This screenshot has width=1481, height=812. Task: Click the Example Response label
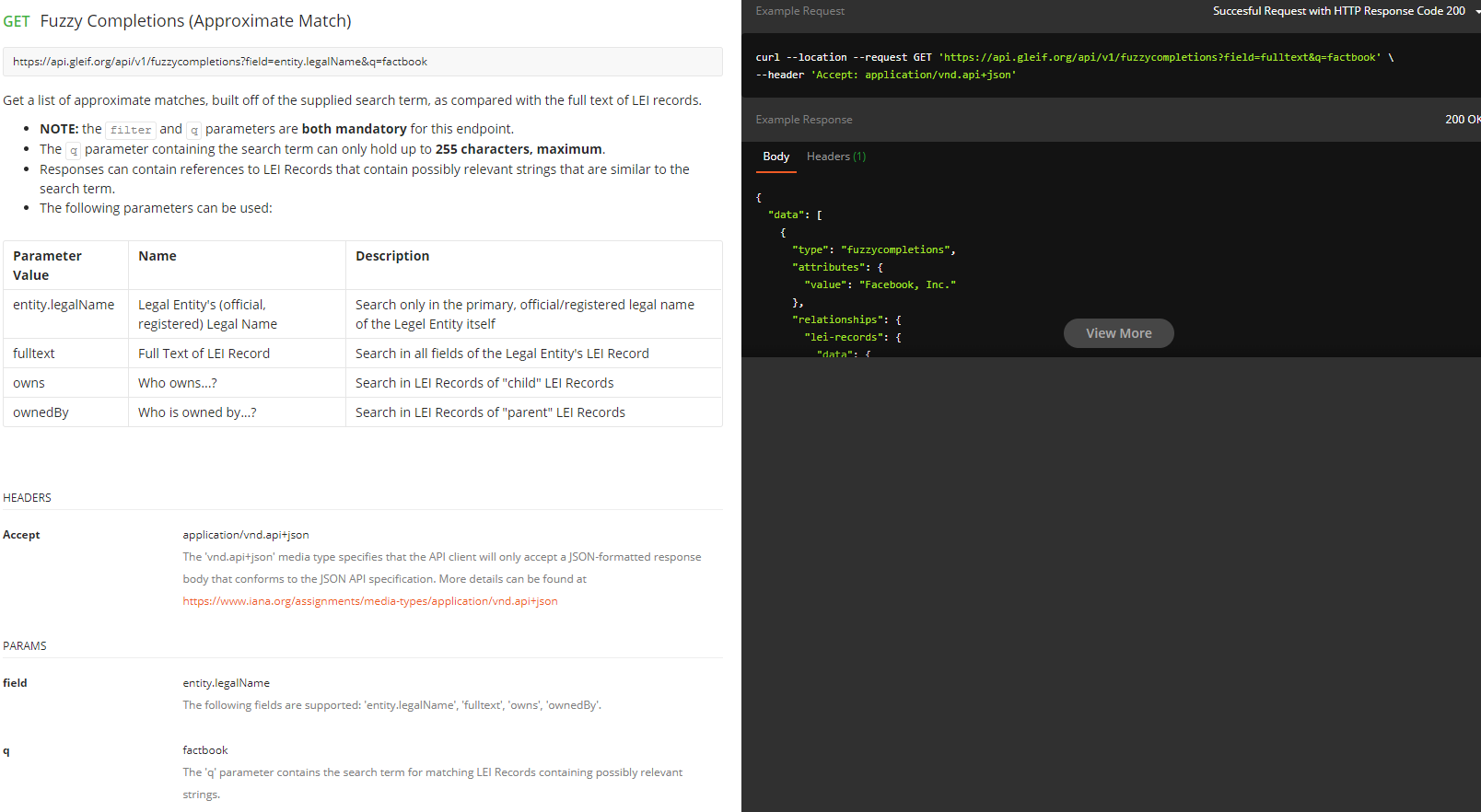(803, 120)
